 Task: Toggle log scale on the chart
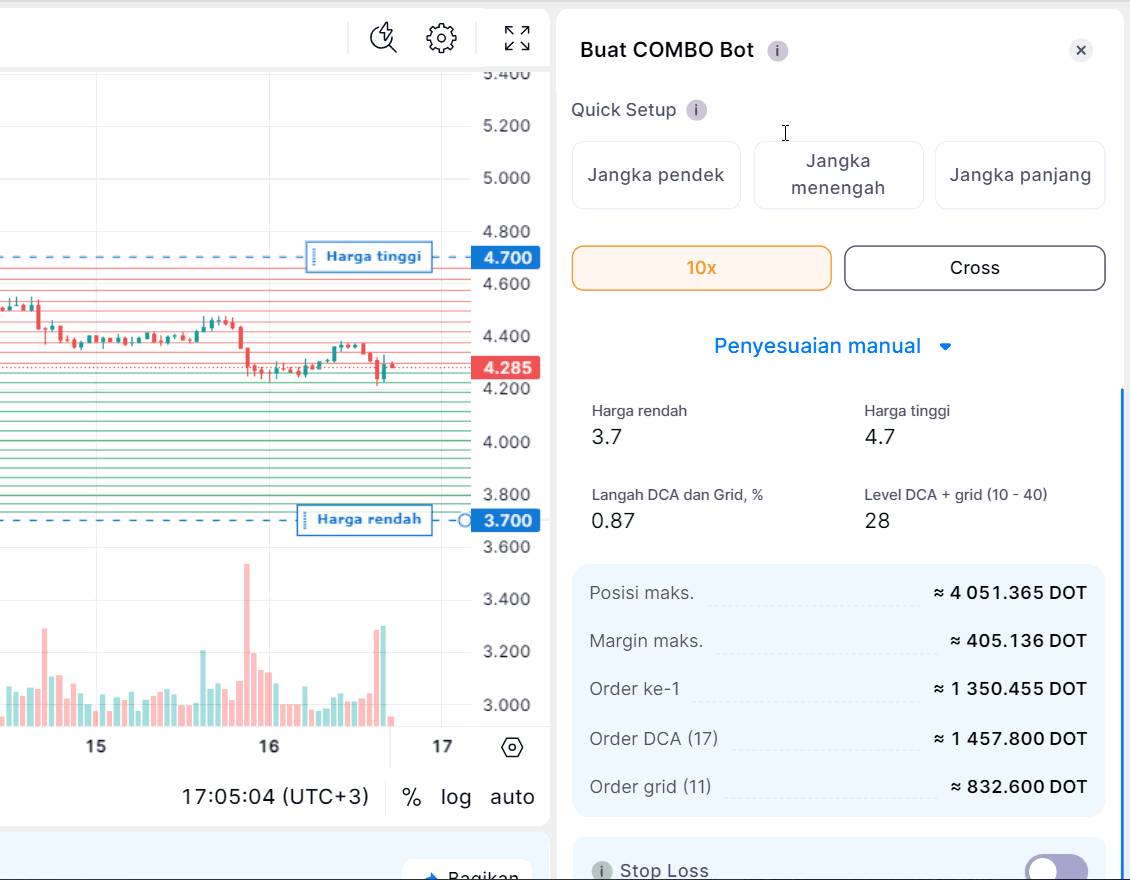(456, 797)
